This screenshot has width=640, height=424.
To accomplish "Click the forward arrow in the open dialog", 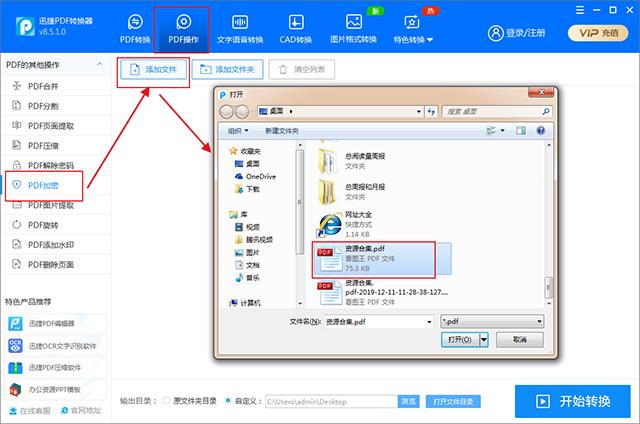I will coord(242,111).
